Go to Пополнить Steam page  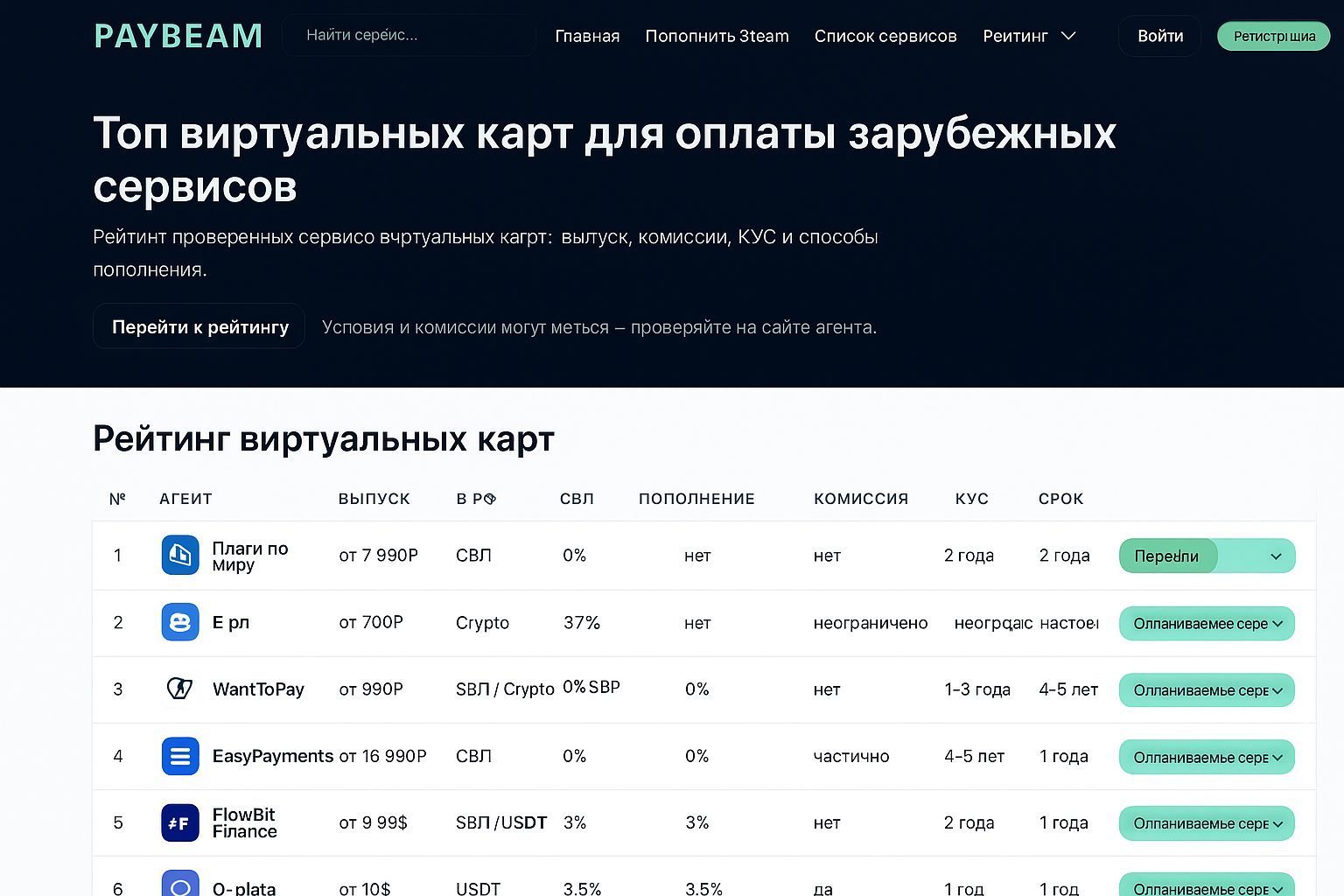coord(717,36)
